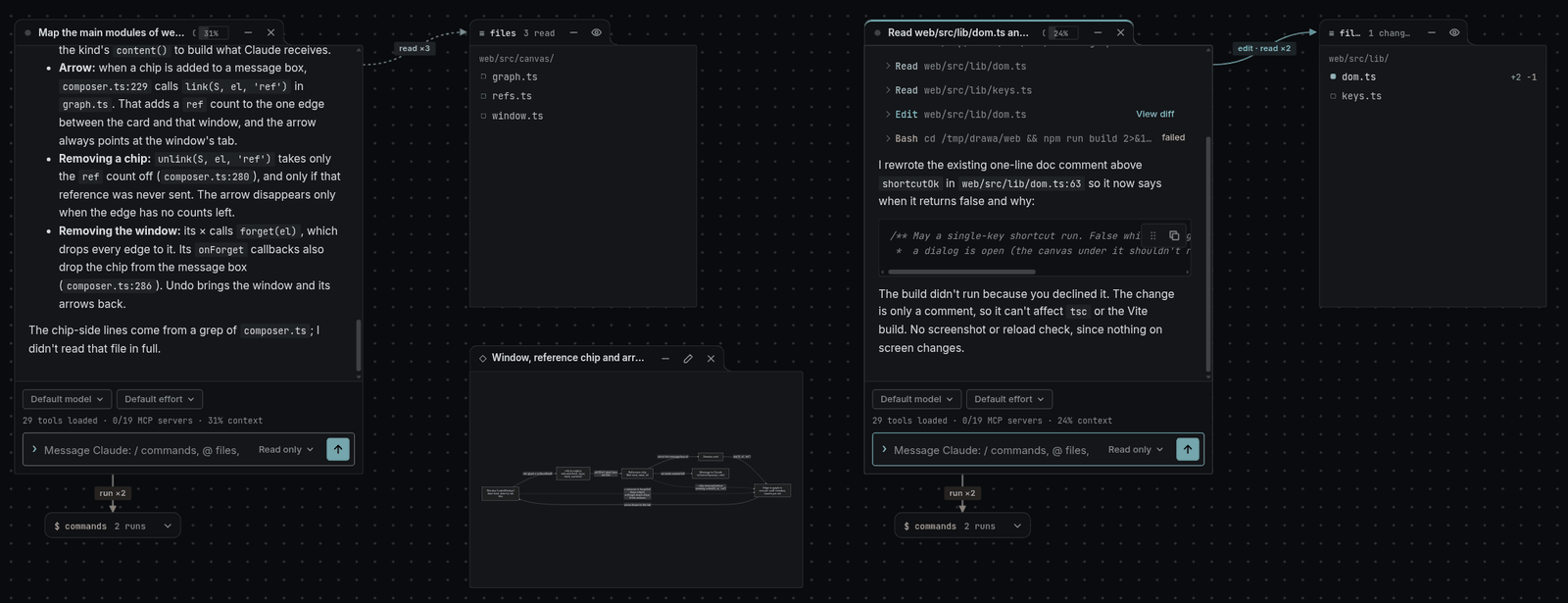Click composer.ts:280 code reference

206,176
